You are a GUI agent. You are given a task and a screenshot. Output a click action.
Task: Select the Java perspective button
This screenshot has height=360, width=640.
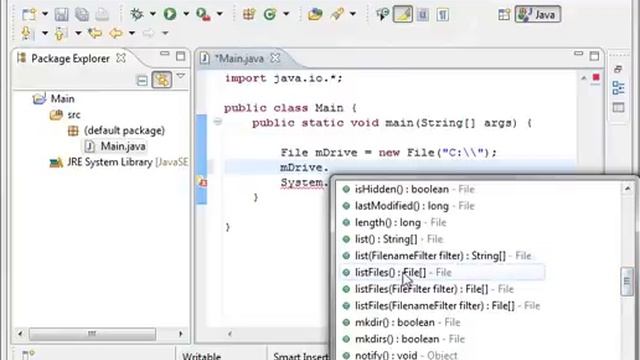tap(538, 15)
